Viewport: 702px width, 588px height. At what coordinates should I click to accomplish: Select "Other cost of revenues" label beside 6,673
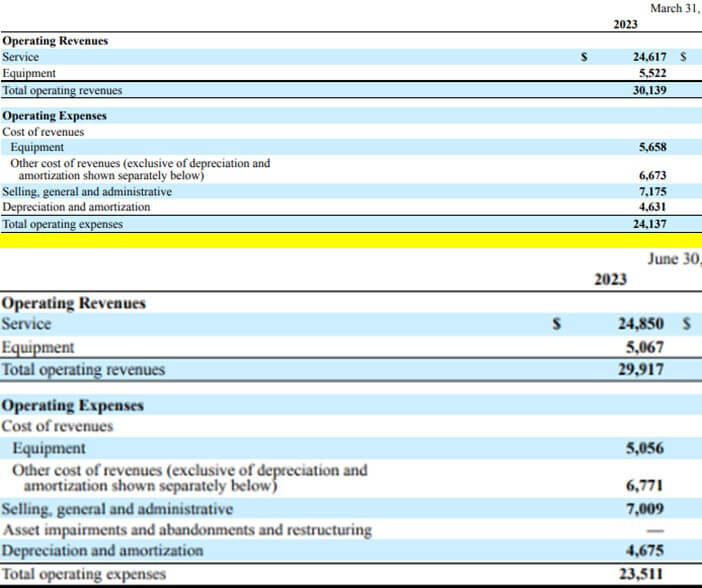140,169
